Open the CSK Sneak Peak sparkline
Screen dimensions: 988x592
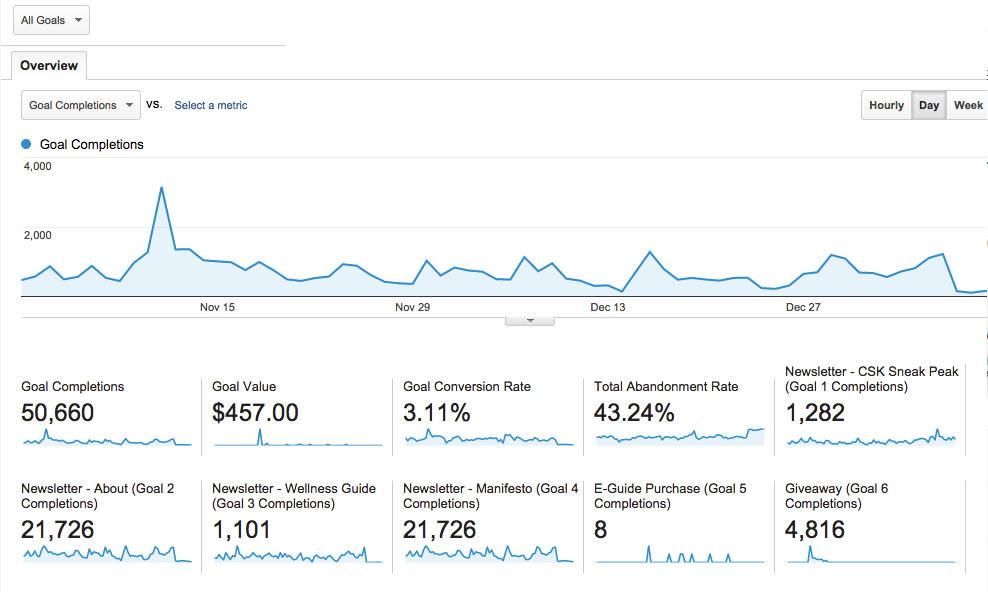tap(870, 439)
